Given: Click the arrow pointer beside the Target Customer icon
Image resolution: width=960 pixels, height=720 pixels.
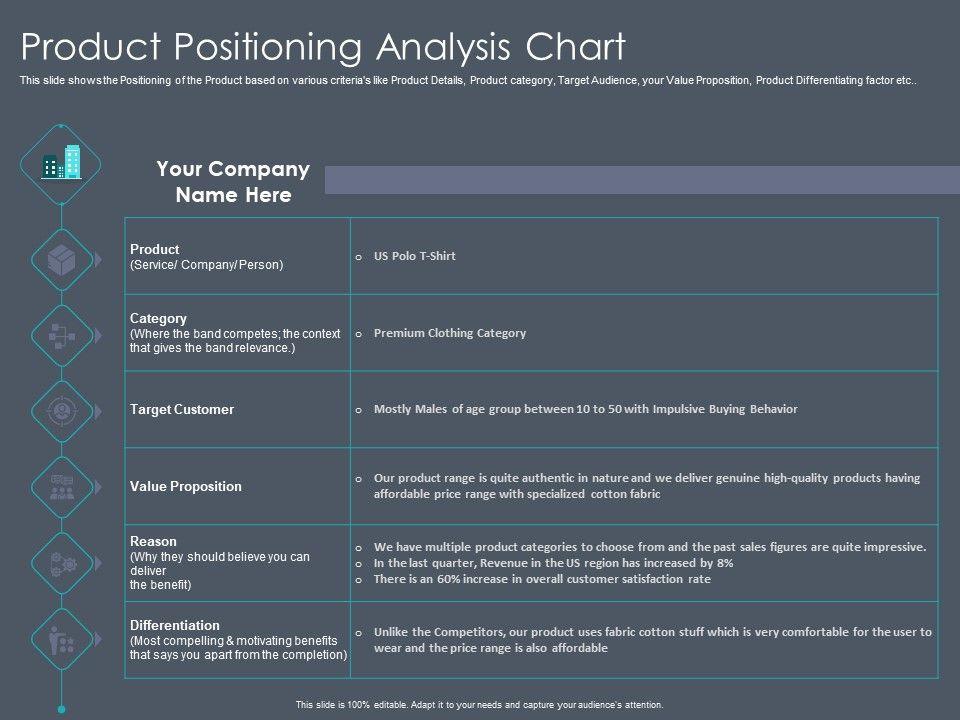Looking at the screenshot, I should coord(98,410).
